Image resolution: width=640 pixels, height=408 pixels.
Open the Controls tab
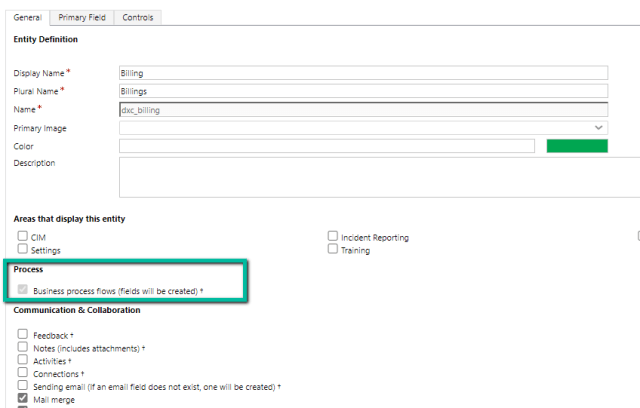click(138, 18)
